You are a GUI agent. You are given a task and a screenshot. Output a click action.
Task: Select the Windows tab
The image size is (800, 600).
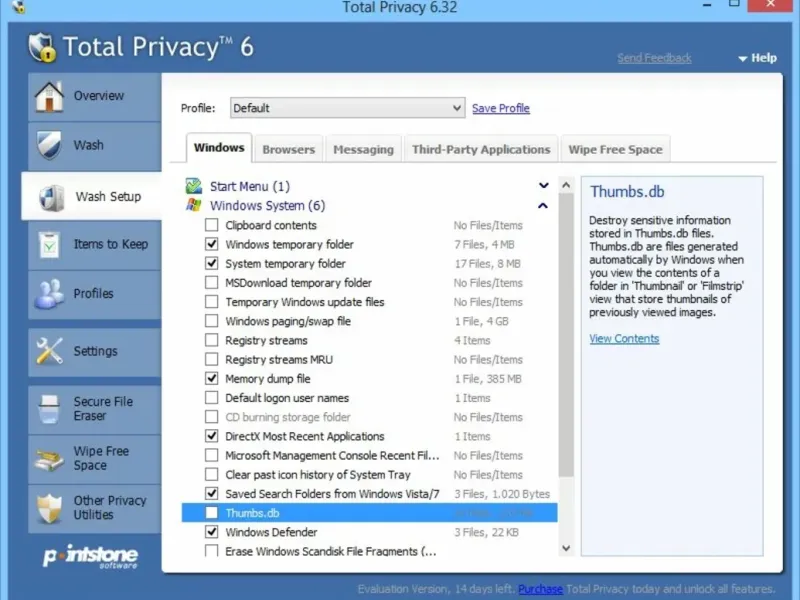(219, 148)
